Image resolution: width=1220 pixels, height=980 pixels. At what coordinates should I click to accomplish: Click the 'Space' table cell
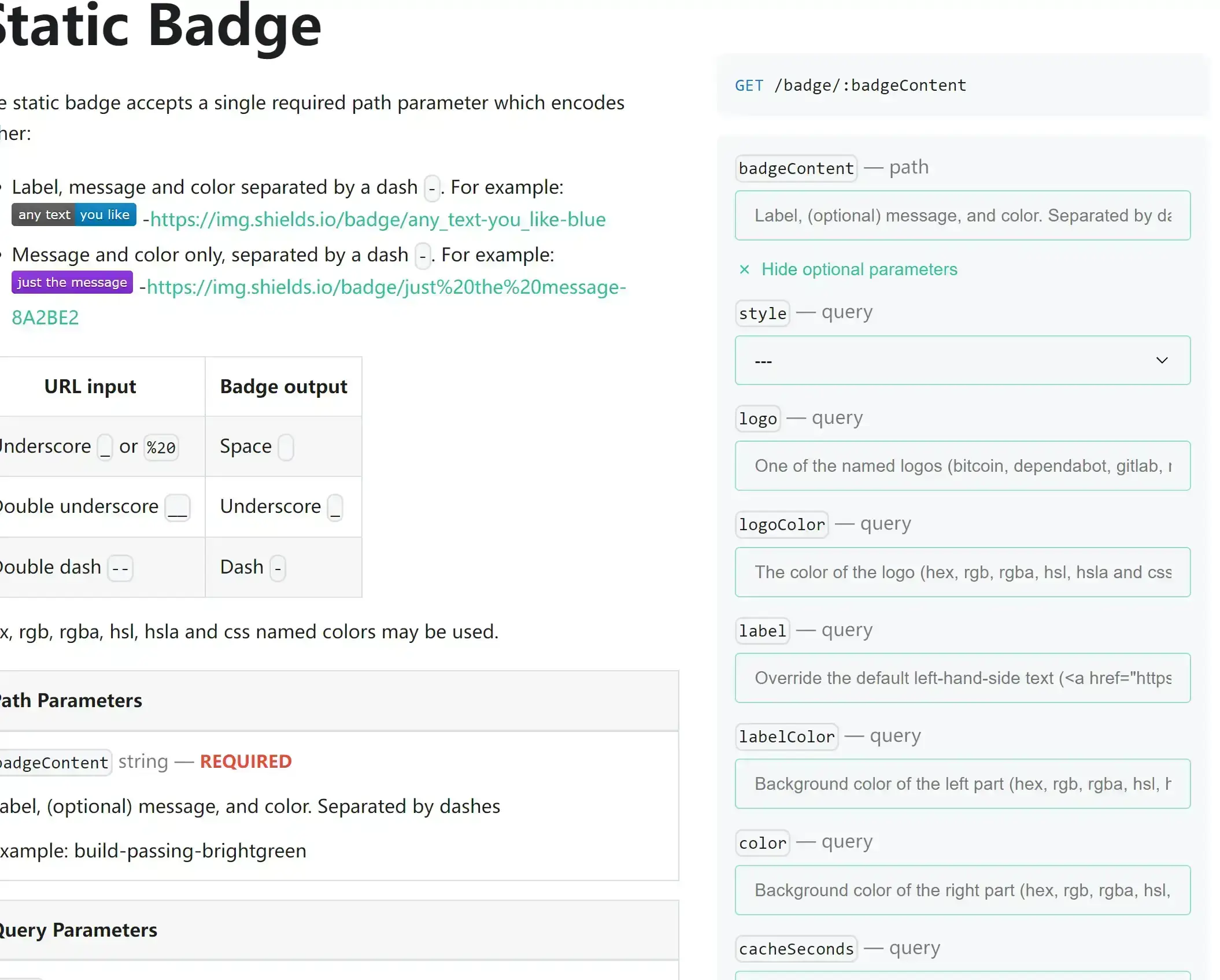click(283, 447)
